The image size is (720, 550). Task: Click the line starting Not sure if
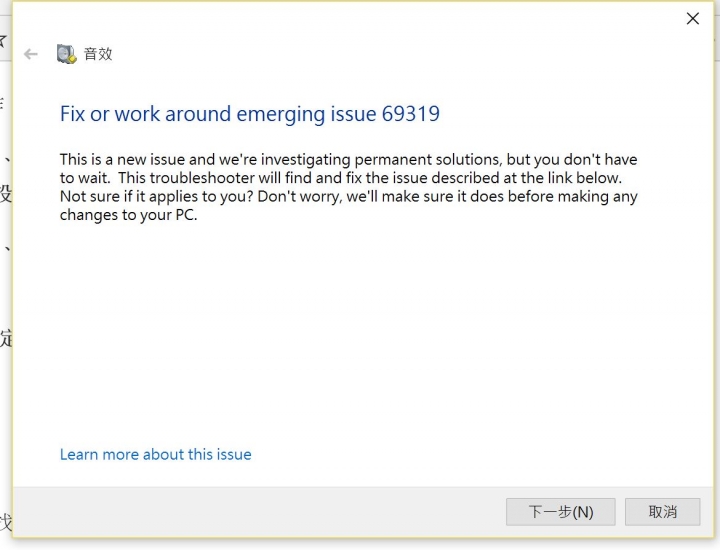click(x=349, y=196)
